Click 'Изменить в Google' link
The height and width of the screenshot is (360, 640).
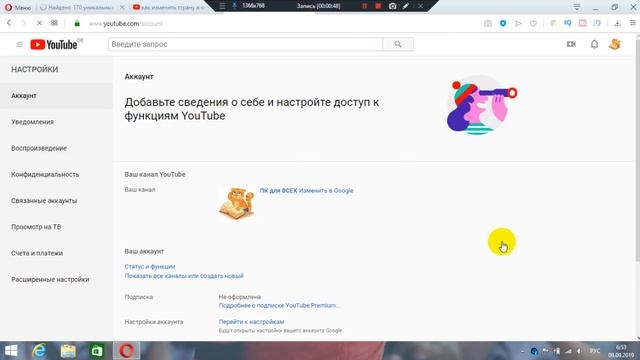326,190
